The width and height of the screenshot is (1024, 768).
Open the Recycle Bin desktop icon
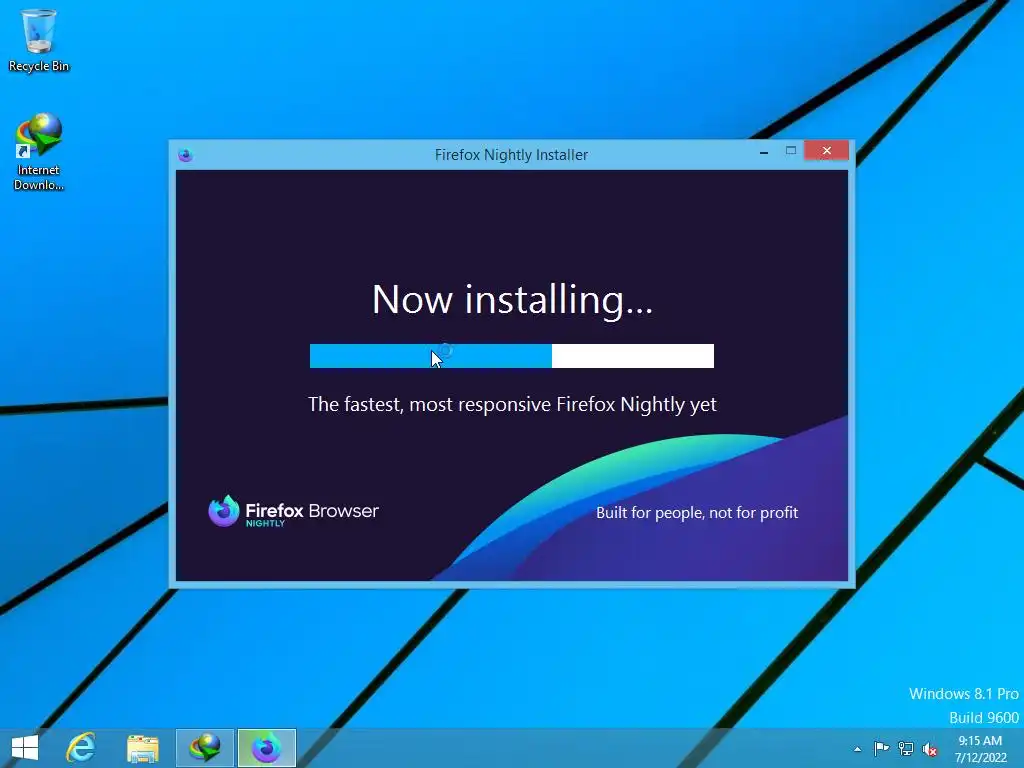39,40
